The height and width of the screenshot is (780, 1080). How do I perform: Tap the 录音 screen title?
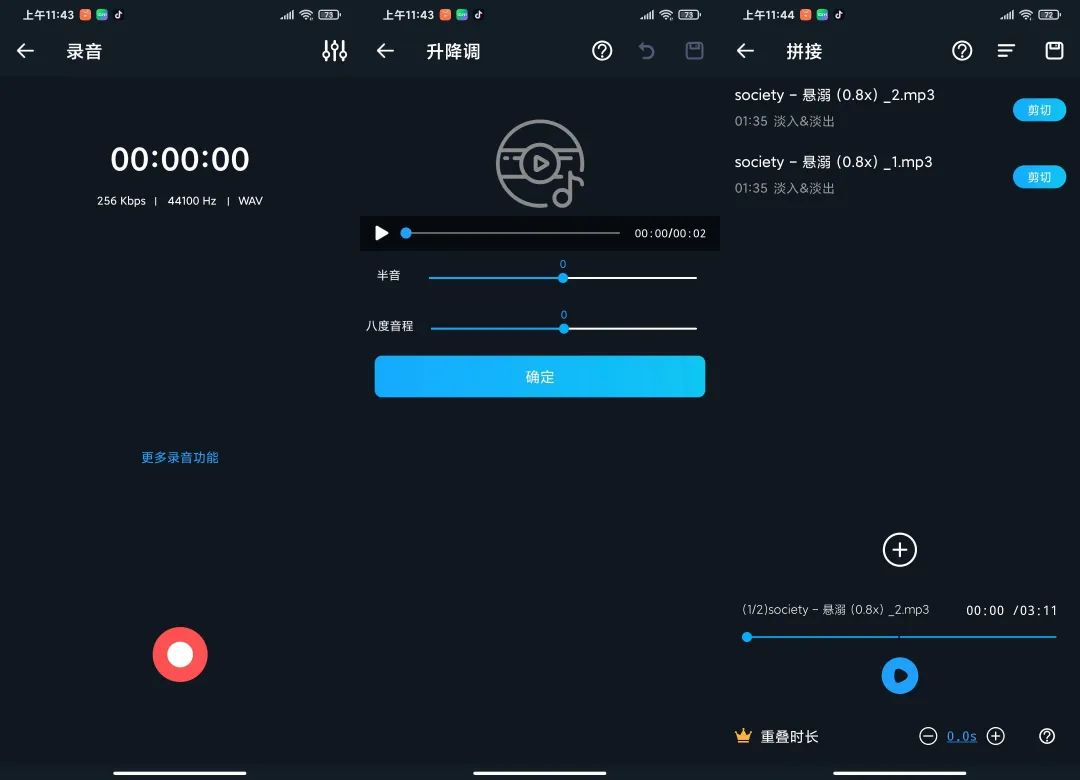(x=84, y=52)
